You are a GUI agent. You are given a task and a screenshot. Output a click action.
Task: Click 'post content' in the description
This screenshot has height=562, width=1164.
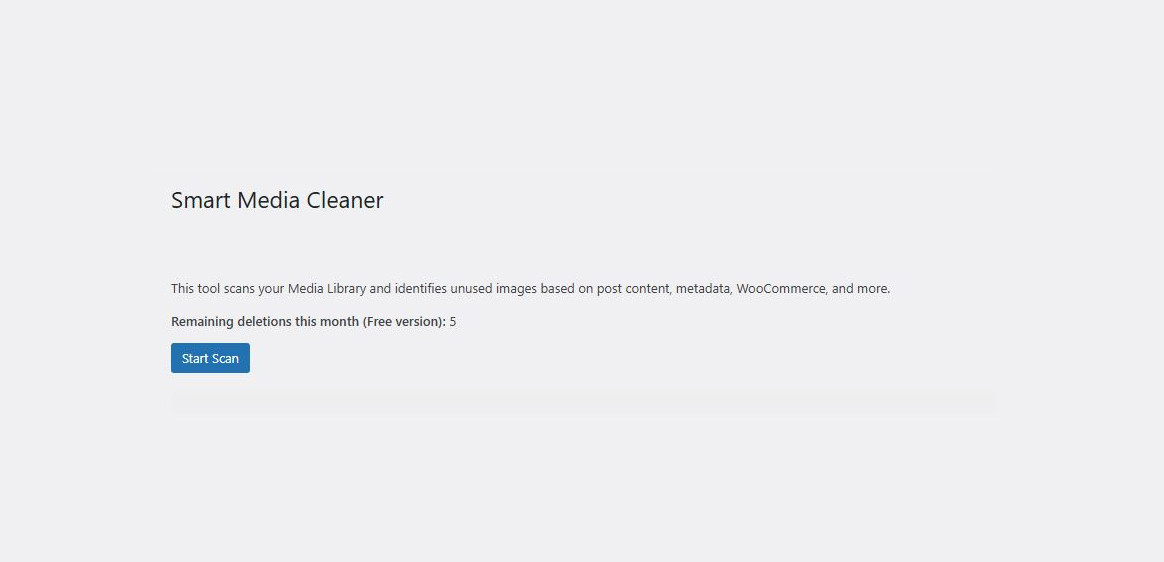(632, 289)
